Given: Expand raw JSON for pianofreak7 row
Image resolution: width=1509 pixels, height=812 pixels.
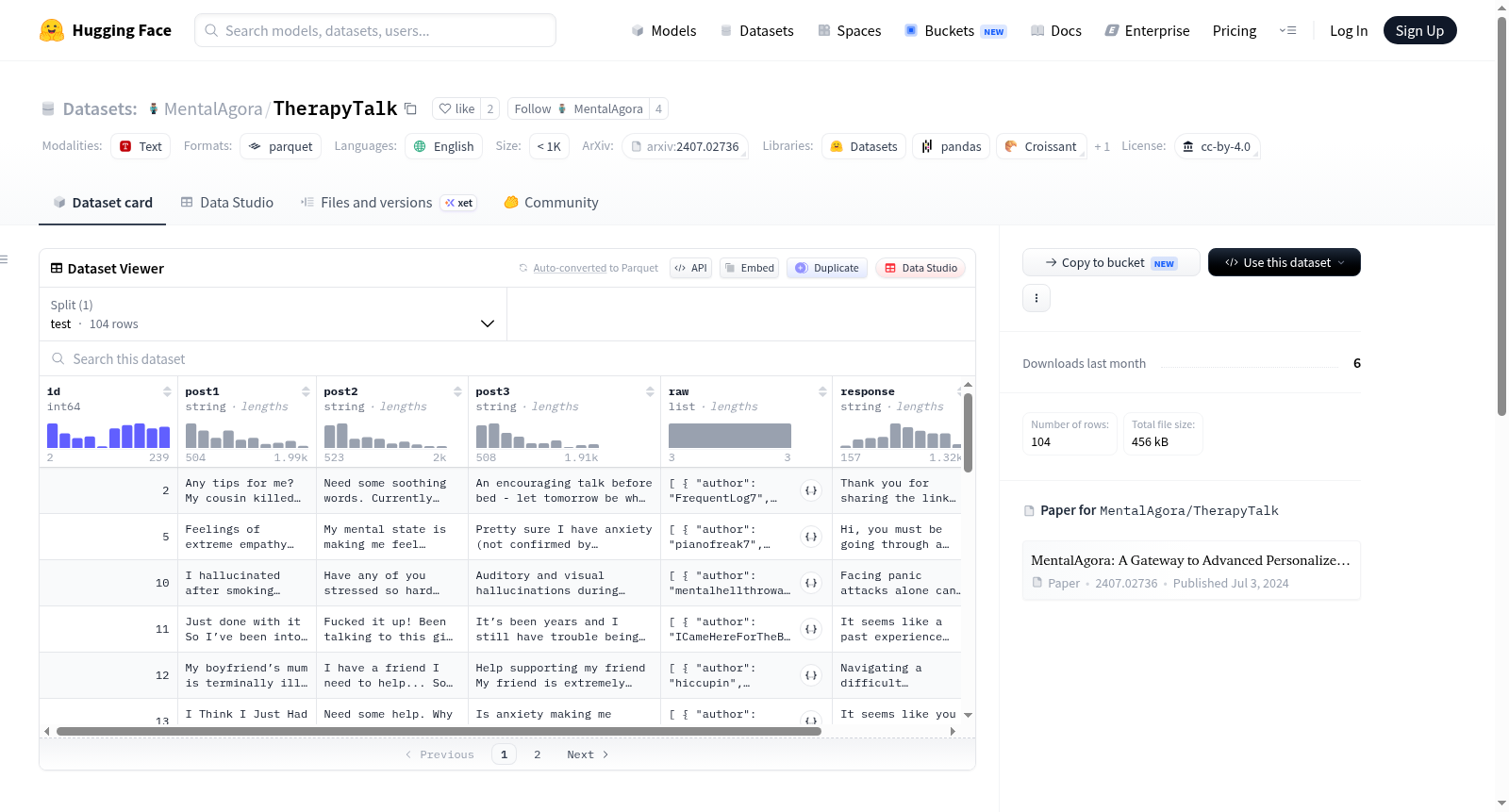Looking at the screenshot, I should (811, 537).
